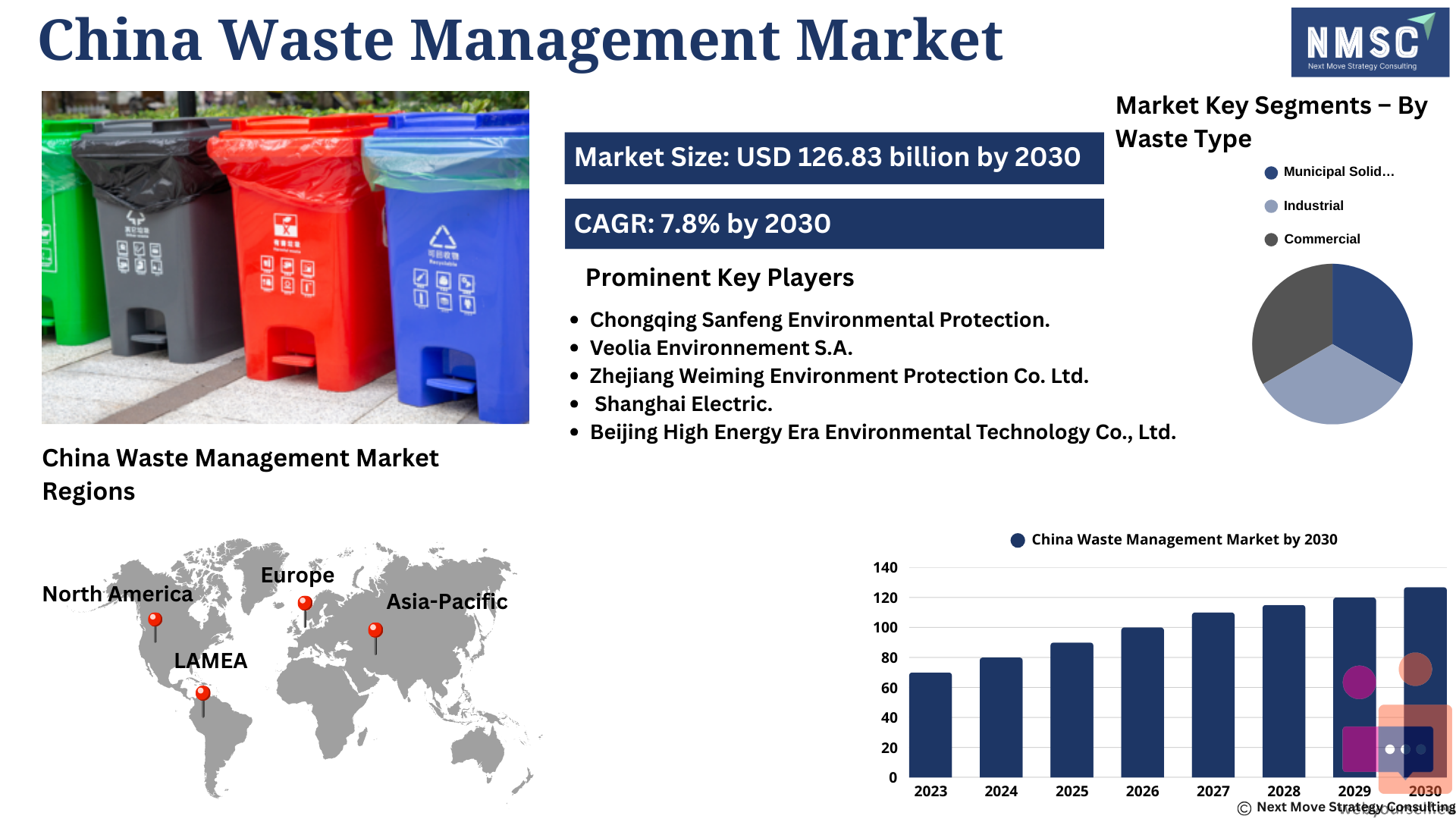Click the Market Key Segments heading
1456x819 pixels.
1272,122
